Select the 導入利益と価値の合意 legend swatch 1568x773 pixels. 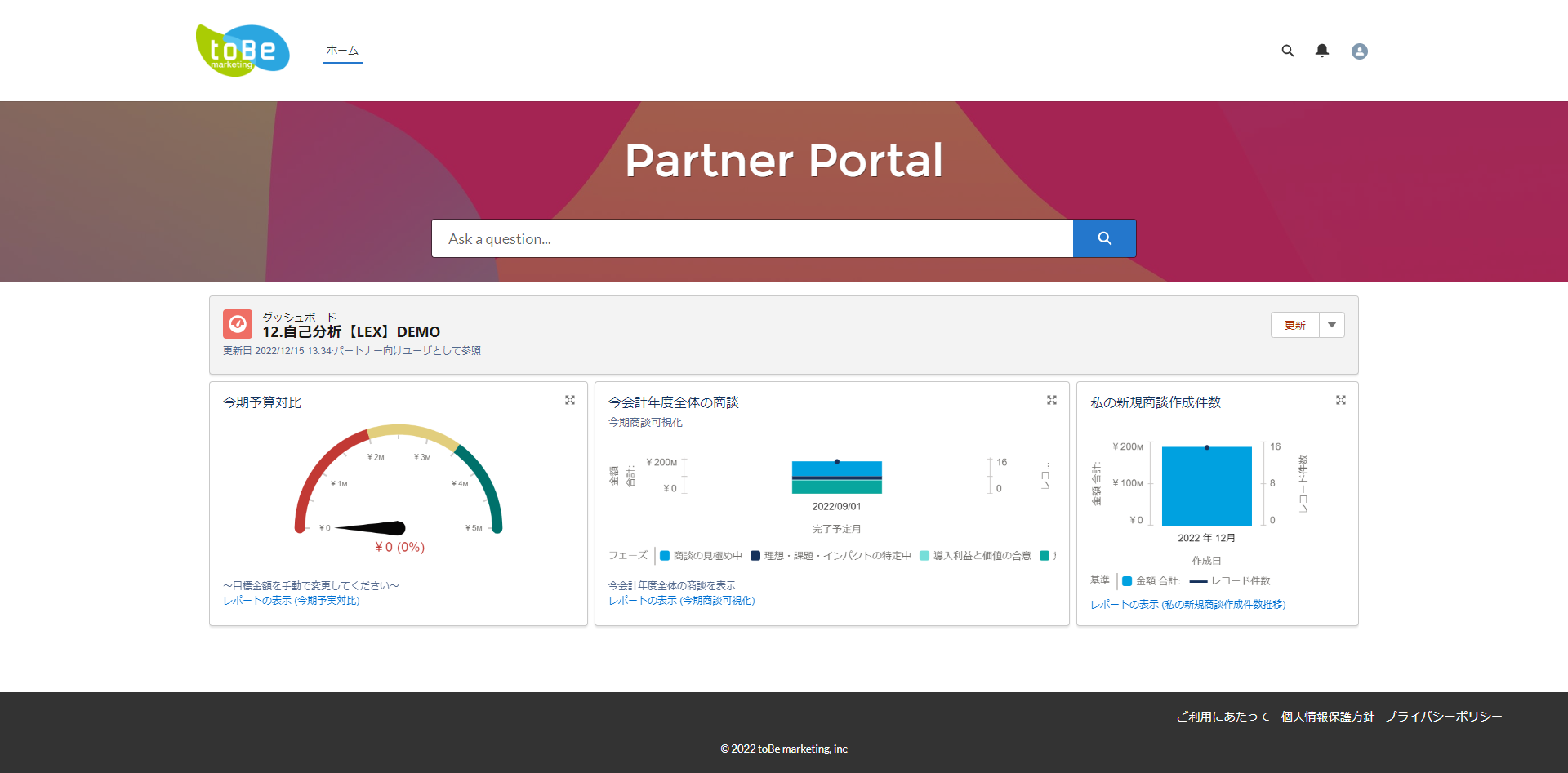tap(924, 556)
